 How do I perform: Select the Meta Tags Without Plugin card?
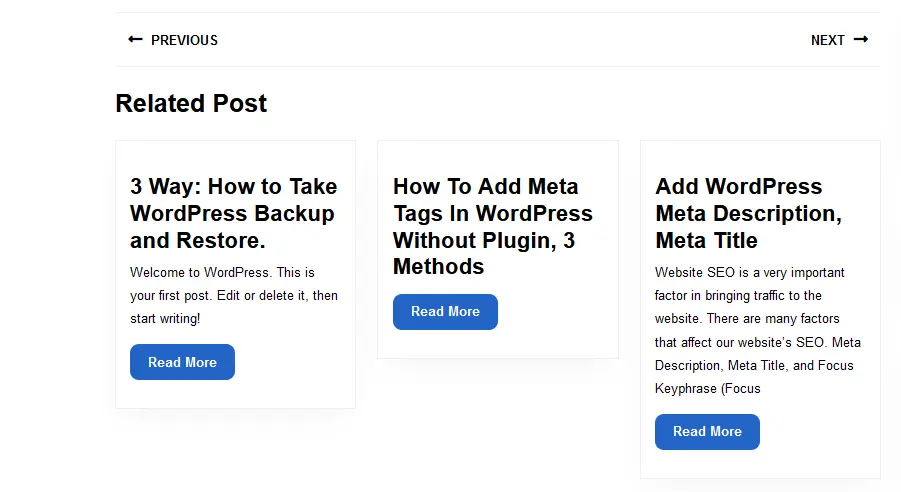click(498, 249)
